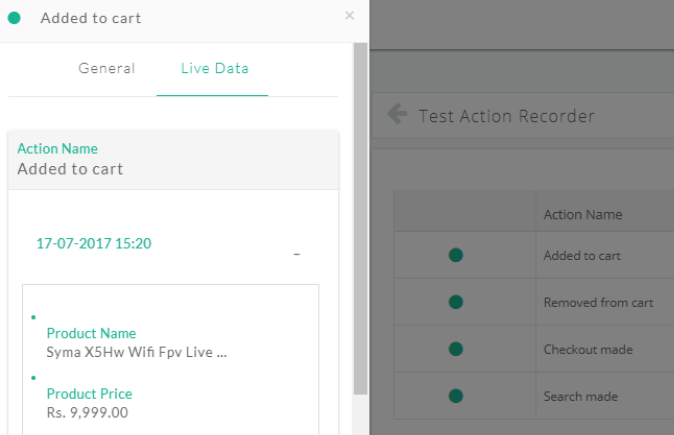Click the status dot for Removed from cart
Screen dimensions: 674x435
coord(456,302)
